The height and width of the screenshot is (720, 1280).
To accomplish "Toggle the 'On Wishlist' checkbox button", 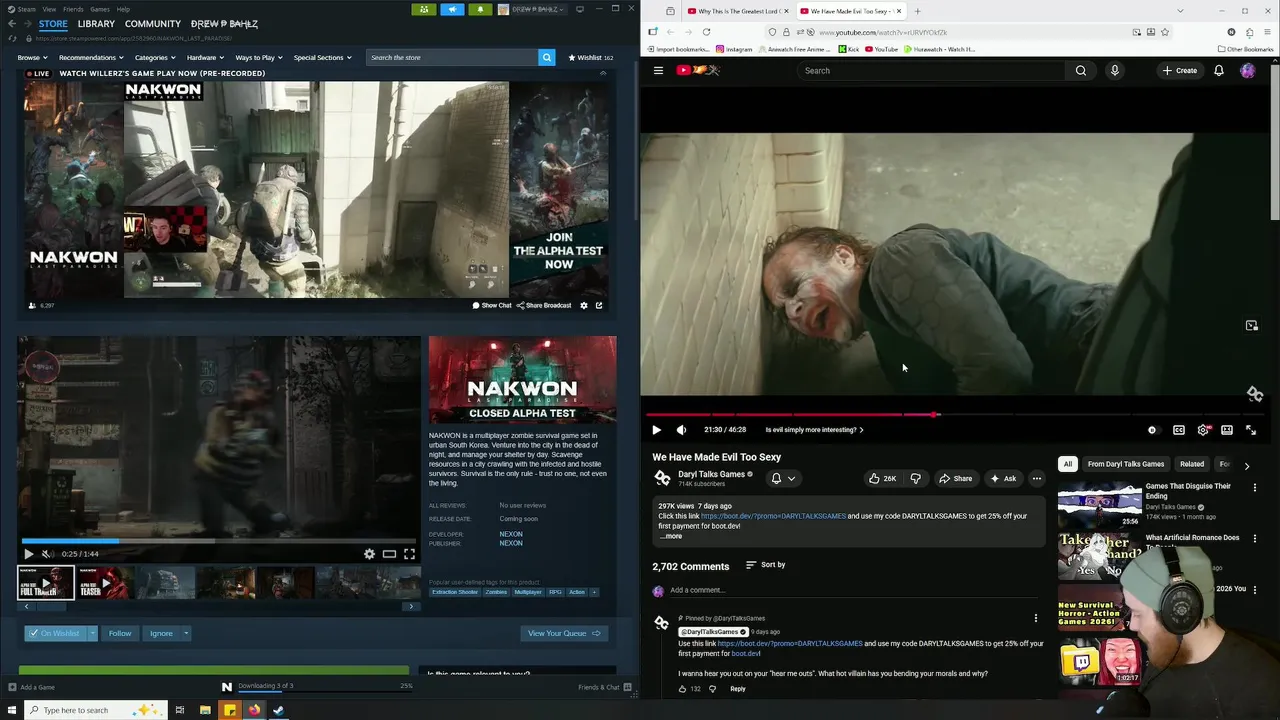I will click(56, 633).
